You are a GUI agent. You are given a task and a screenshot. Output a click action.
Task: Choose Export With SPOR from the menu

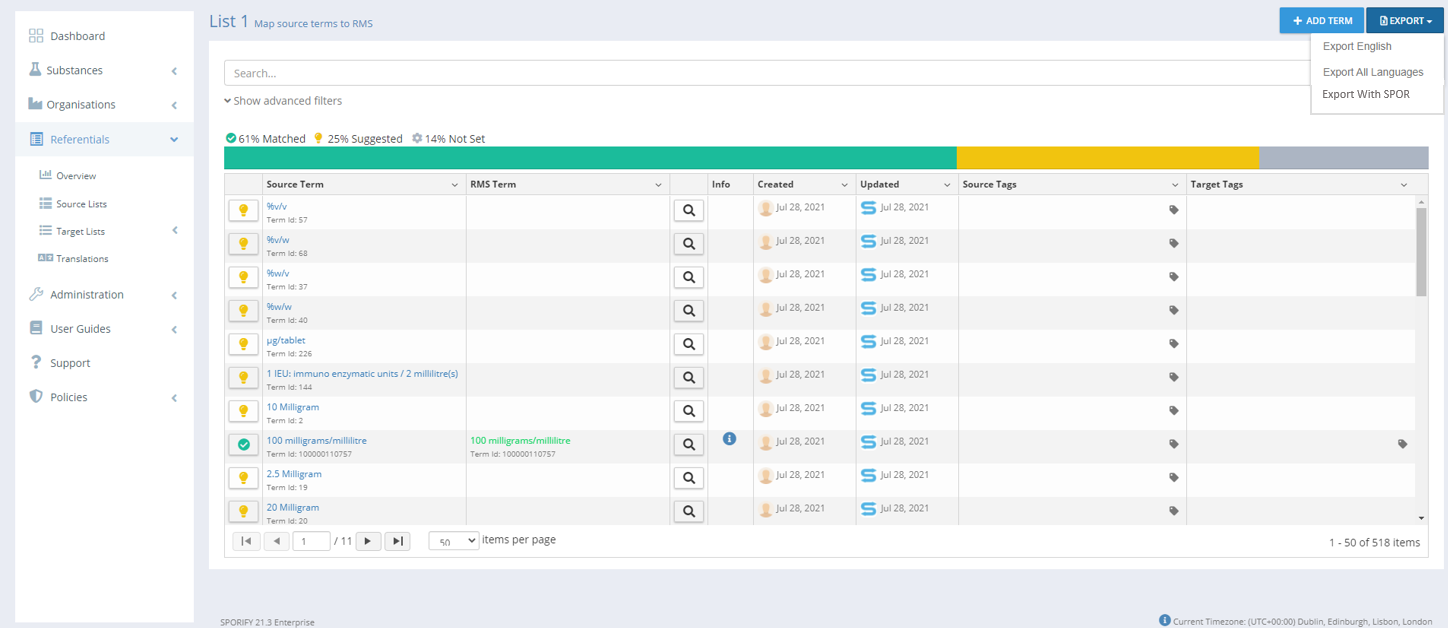point(1365,95)
